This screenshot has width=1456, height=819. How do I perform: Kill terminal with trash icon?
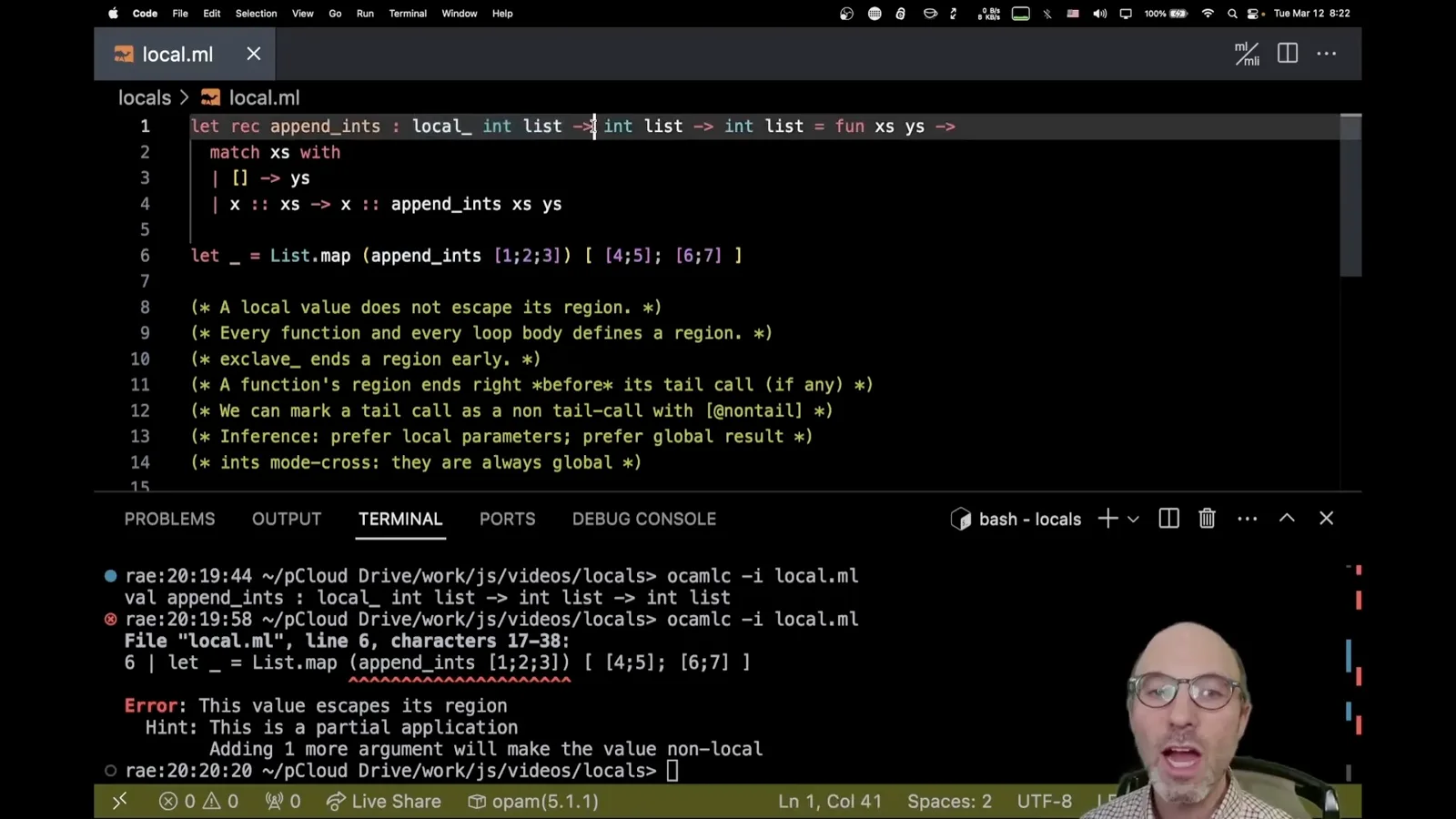(1207, 519)
